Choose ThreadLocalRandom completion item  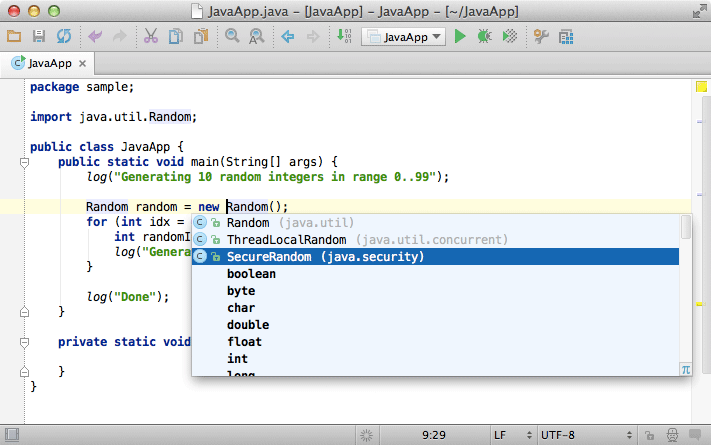click(x=435, y=240)
